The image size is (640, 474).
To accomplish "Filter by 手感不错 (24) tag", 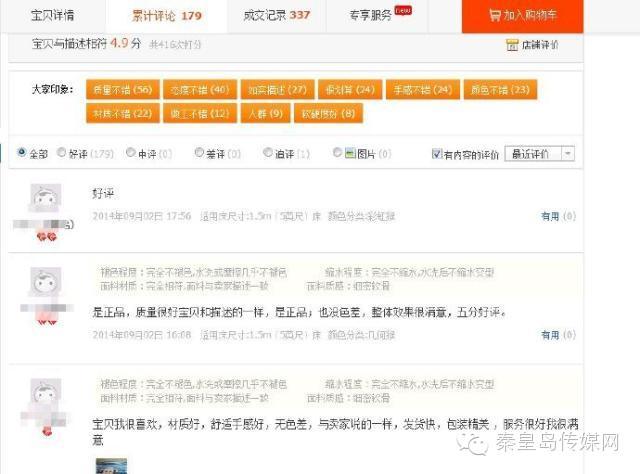I will pos(423,90).
